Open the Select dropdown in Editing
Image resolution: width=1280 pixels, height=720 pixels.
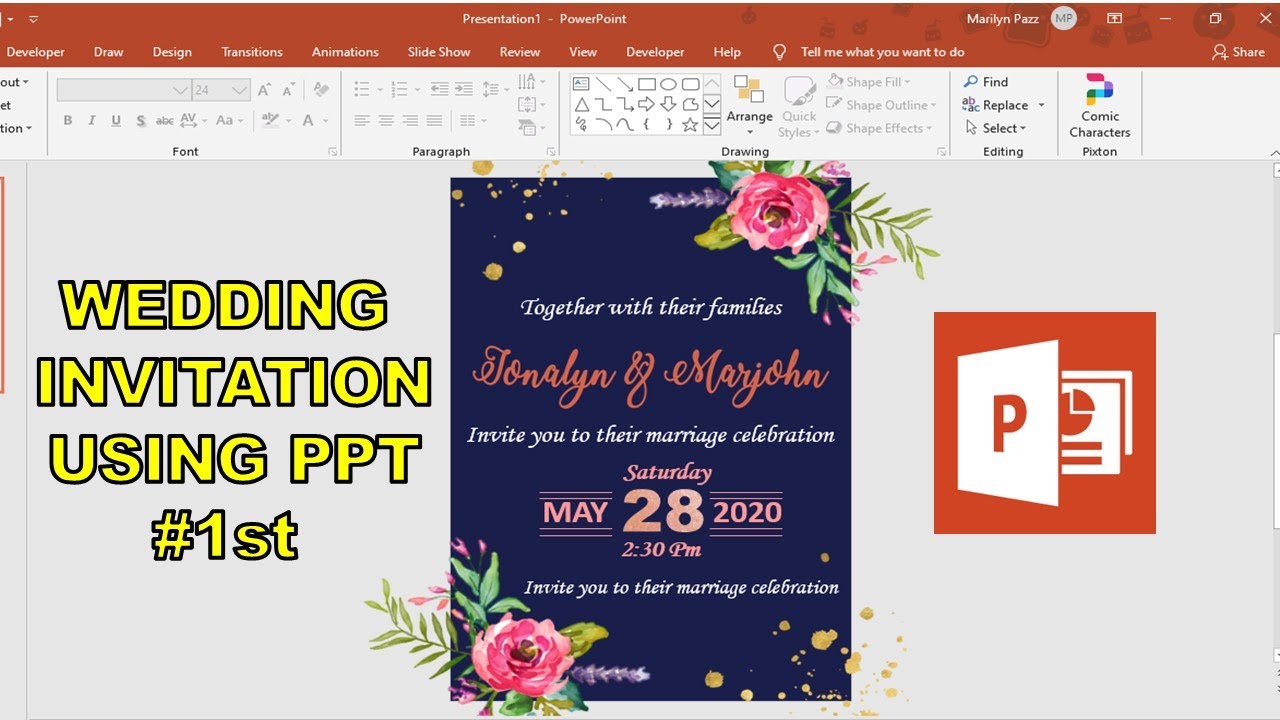pyautogui.click(x=996, y=128)
